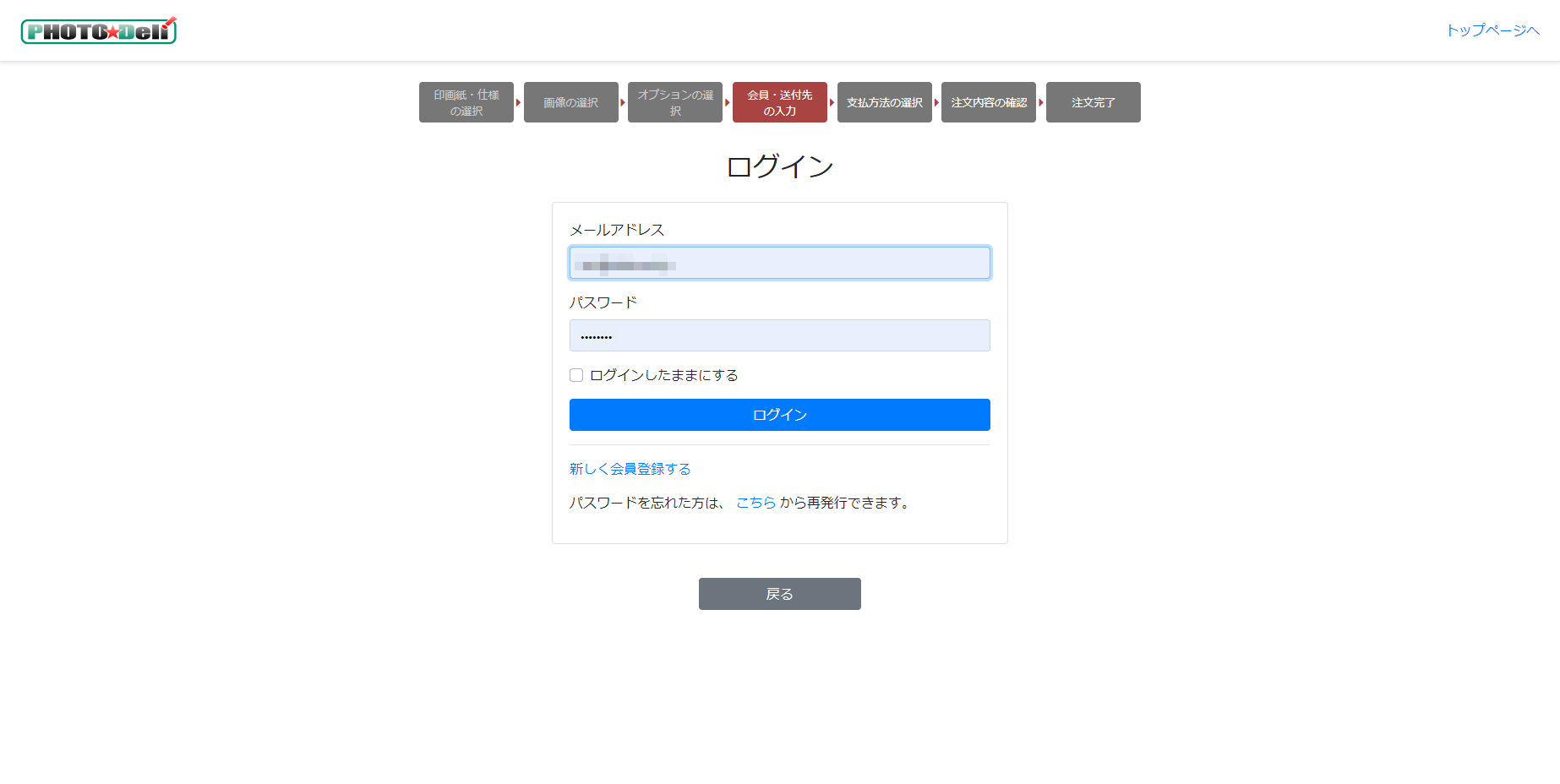Go to the 画像の選択 step
Image resolution: width=1560 pixels, height=784 pixels.
tap(570, 102)
